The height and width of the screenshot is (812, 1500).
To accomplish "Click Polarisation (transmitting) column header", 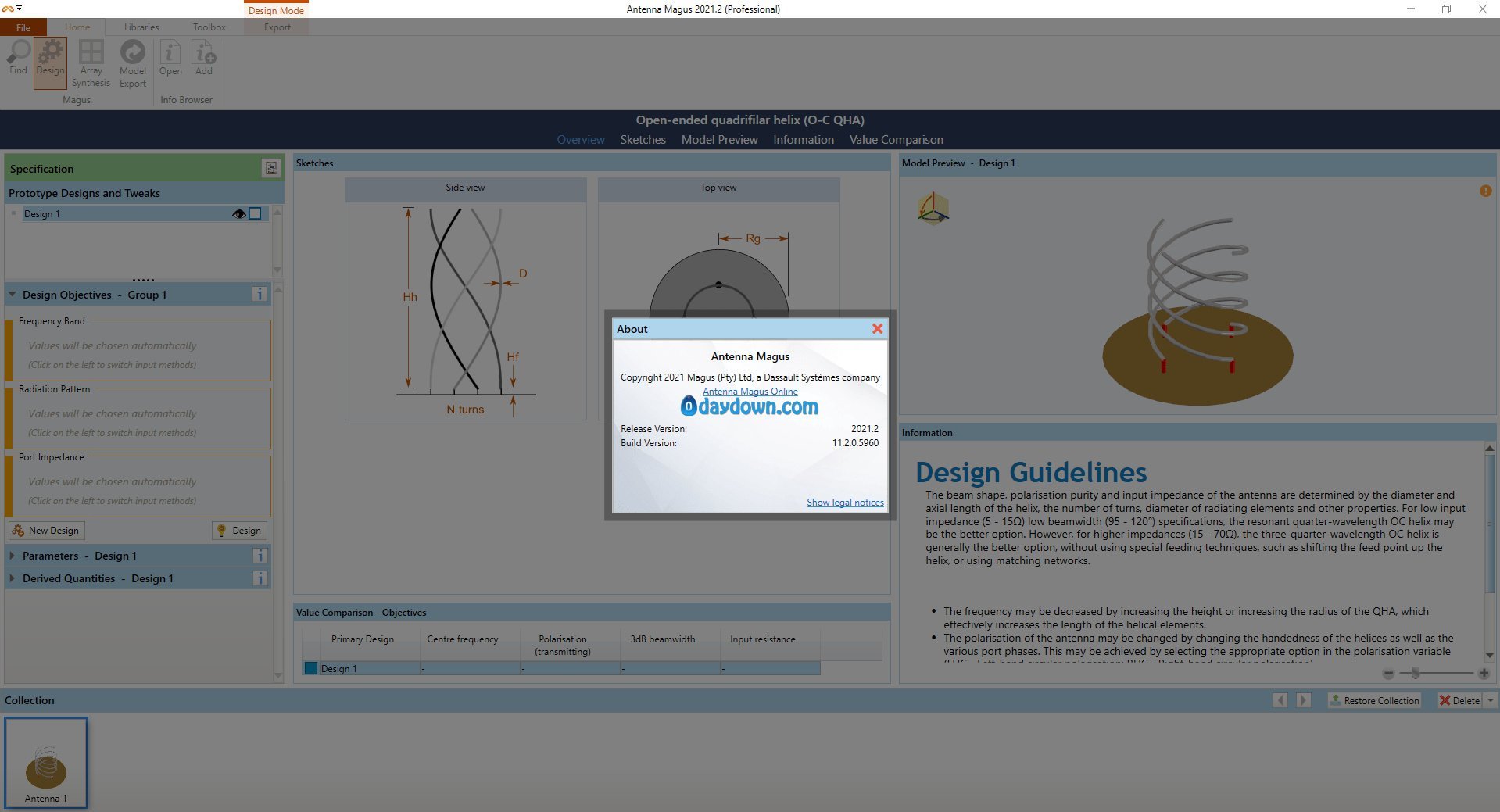I will (570, 644).
